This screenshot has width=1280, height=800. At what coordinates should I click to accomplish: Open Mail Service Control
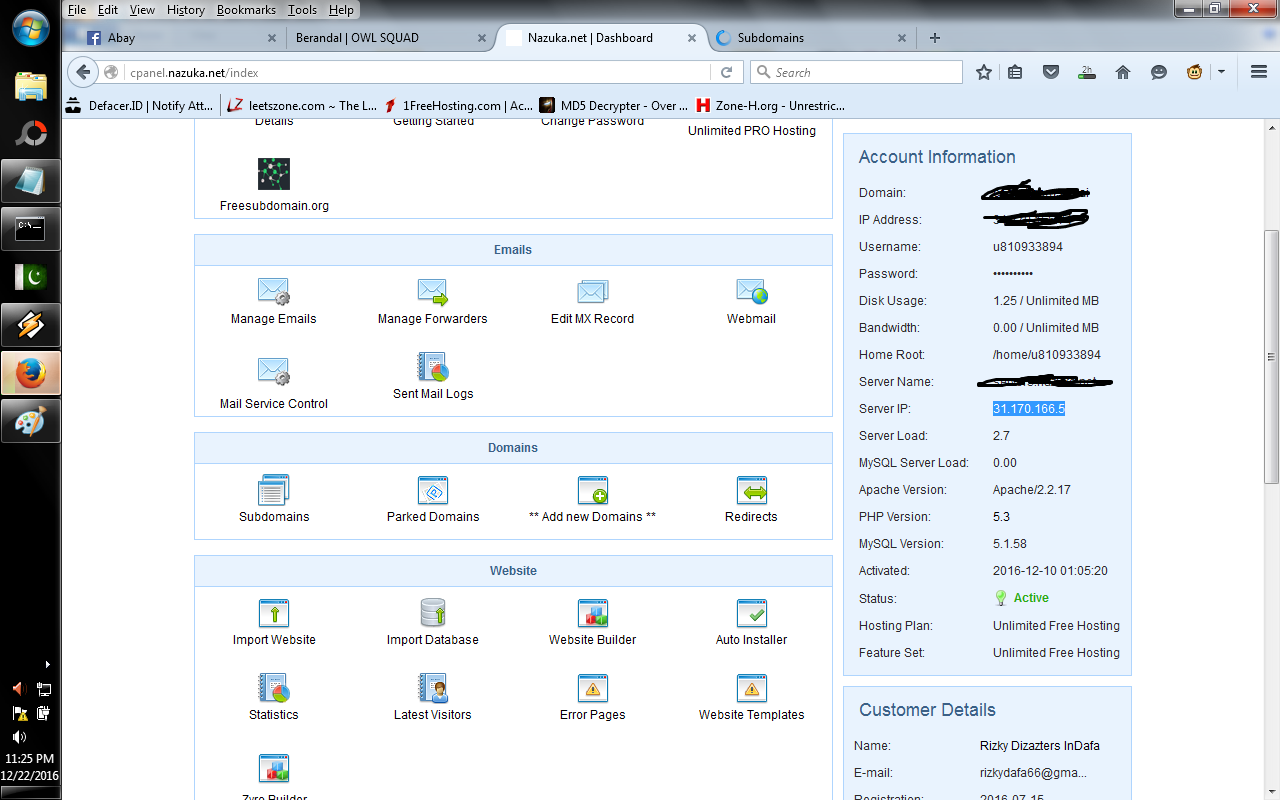click(x=273, y=384)
